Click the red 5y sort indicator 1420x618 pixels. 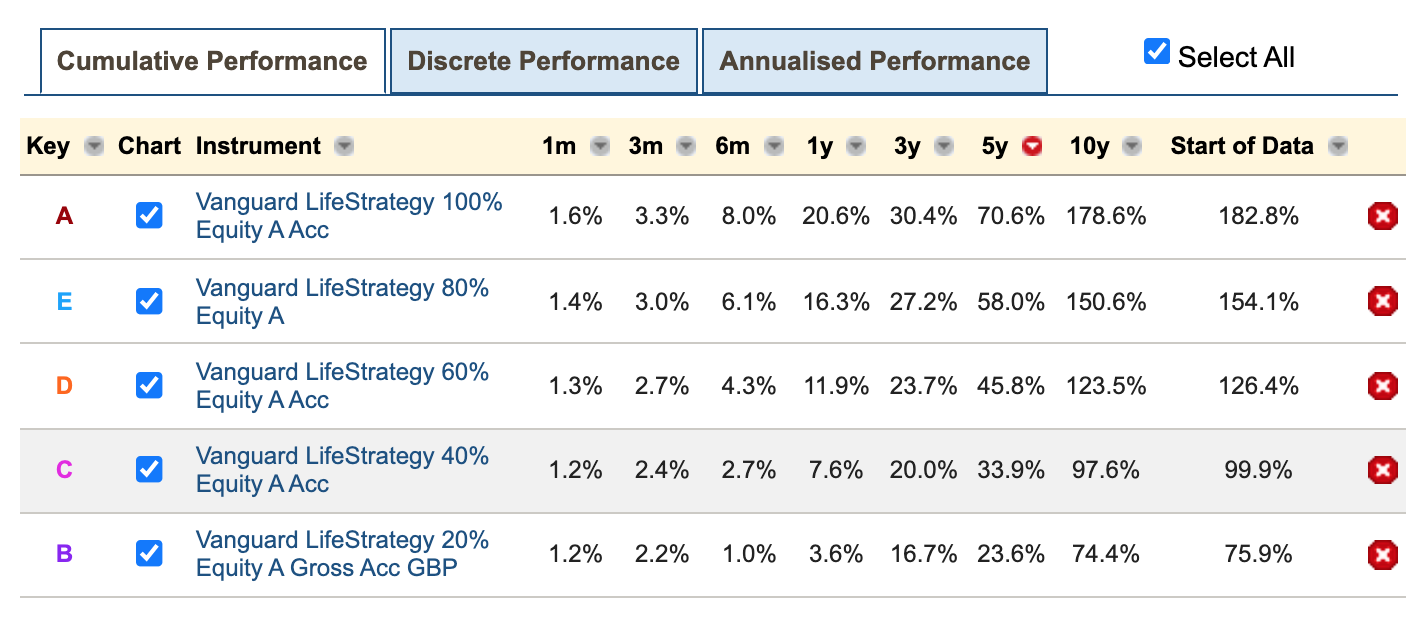pyautogui.click(x=1033, y=147)
